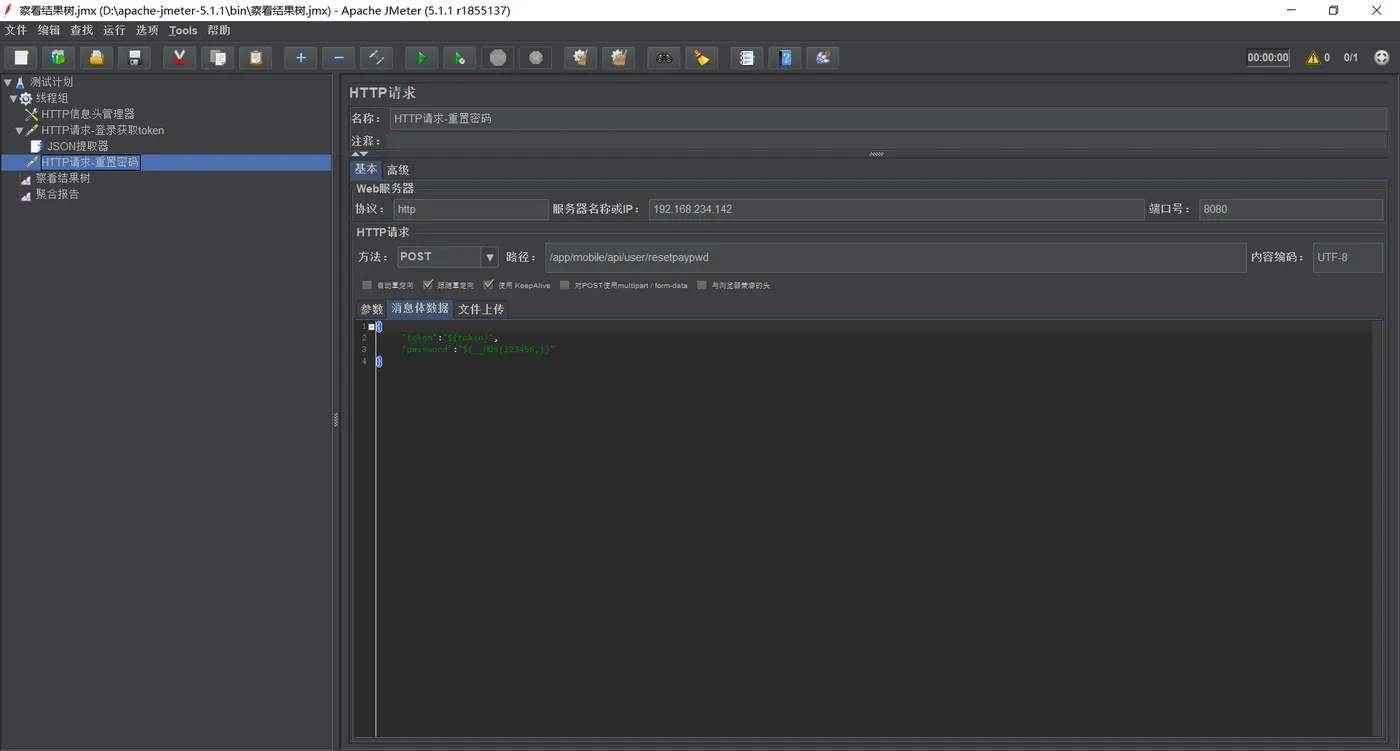The width and height of the screenshot is (1400, 751).
Task: Click the Reset search brush icon
Action: pos(701,58)
